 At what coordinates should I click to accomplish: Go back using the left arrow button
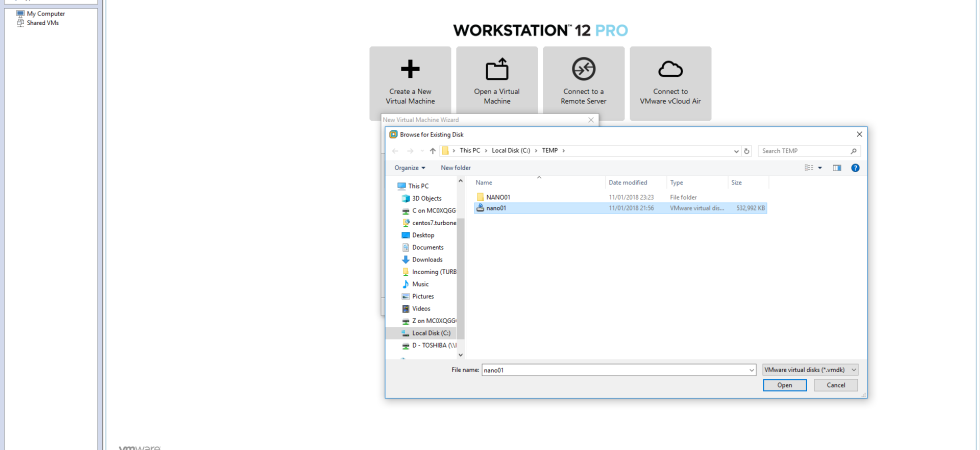(395, 151)
